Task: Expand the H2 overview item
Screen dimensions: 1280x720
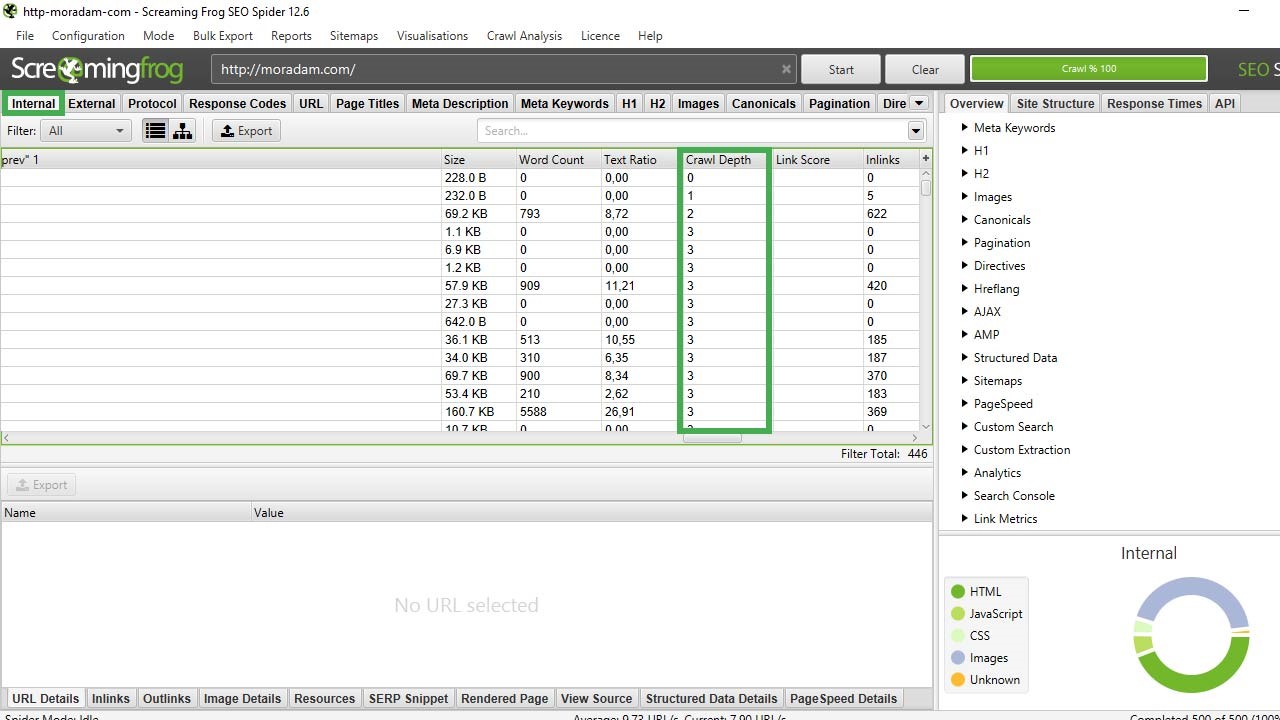Action: pos(965,174)
